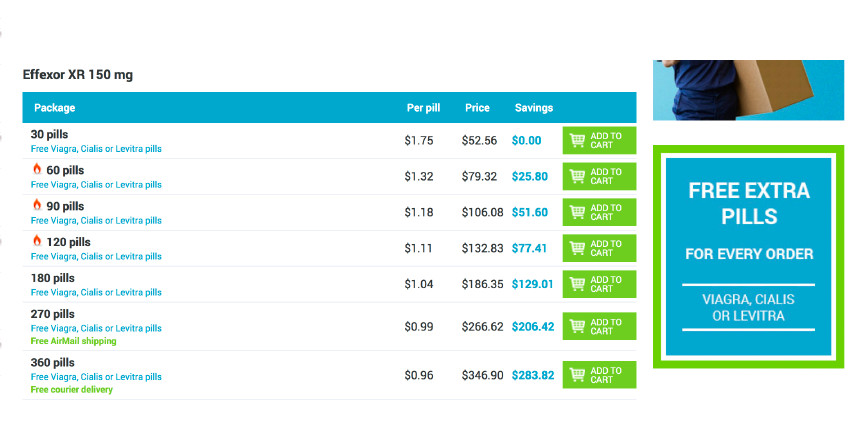Click the $1.04 per pill value
The width and height of the screenshot is (861, 432).
coord(419,284)
